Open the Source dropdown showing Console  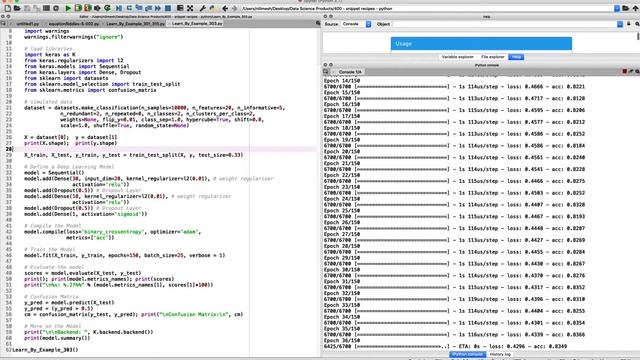(x=356, y=24)
